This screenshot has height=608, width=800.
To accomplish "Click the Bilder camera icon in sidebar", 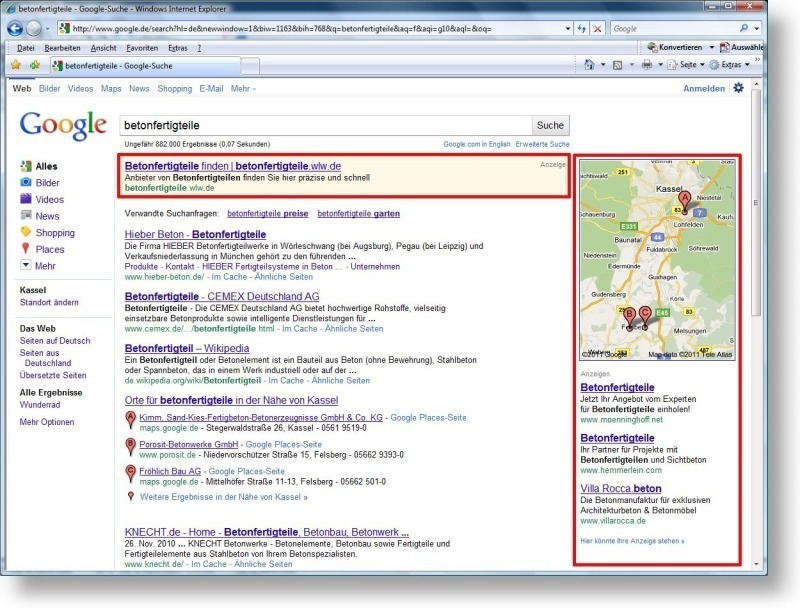I will 26,182.
